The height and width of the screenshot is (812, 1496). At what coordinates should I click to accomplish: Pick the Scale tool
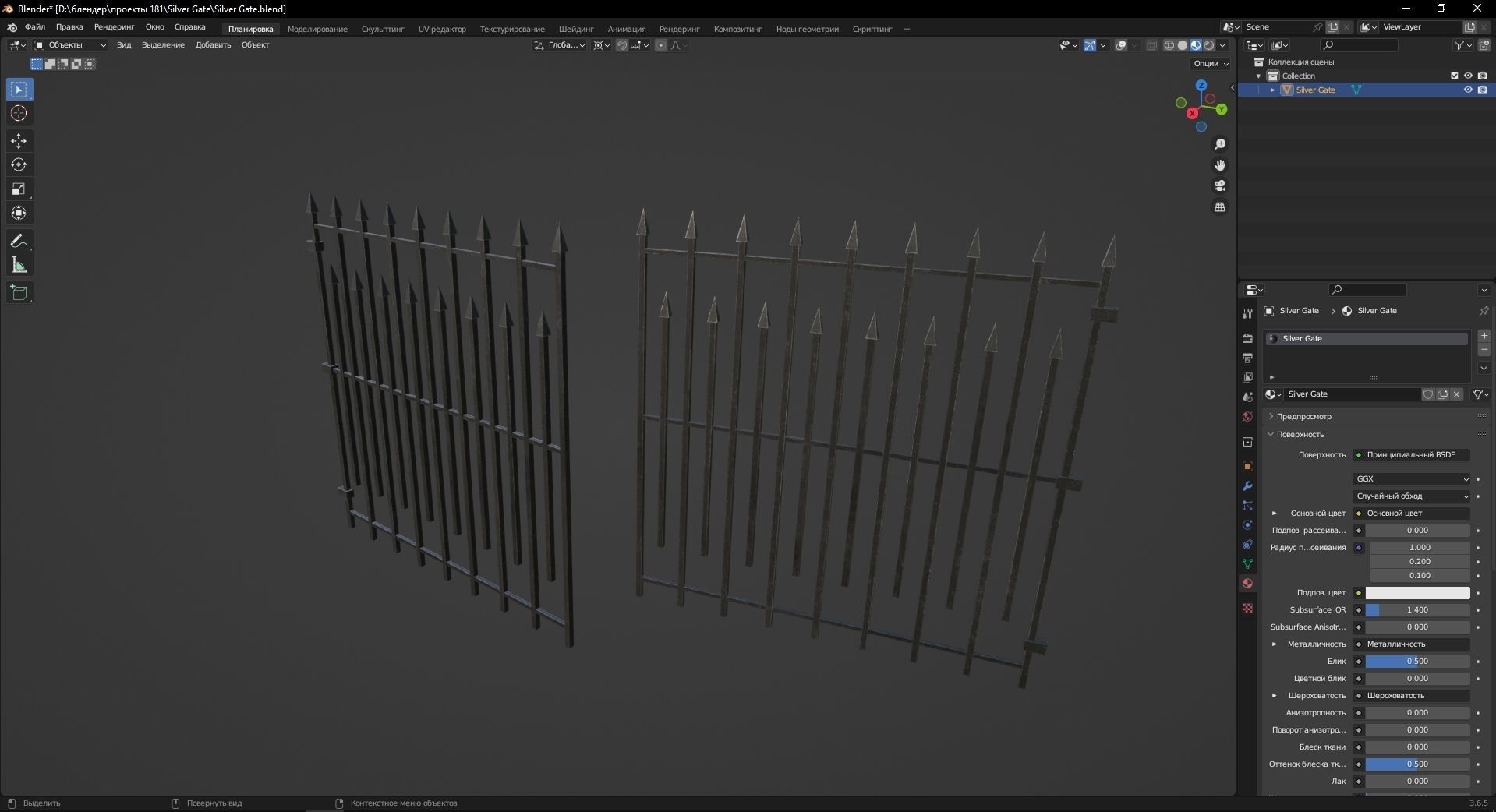(x=19, y=189)
